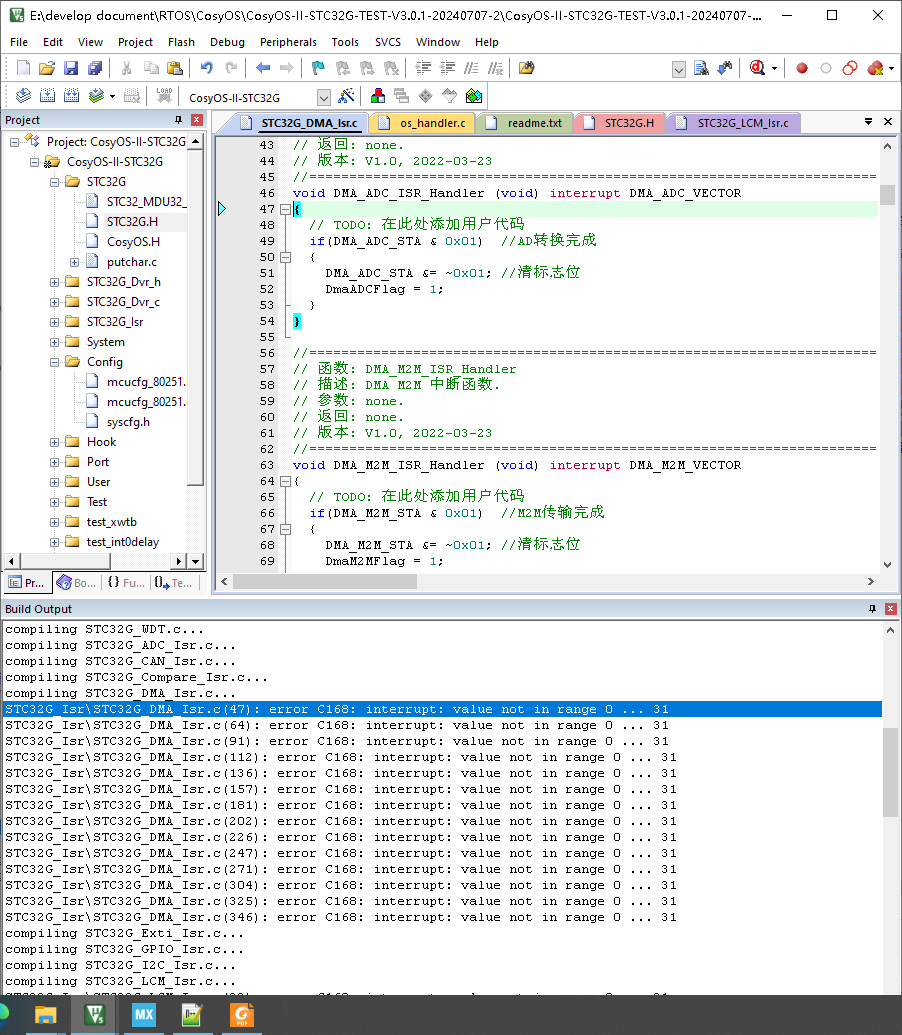Click the Start Debug Session magnifier icon
Image resolution: width=902 pixels, height=1035 pixels.
pyautogui.click(x=757, y=68)
